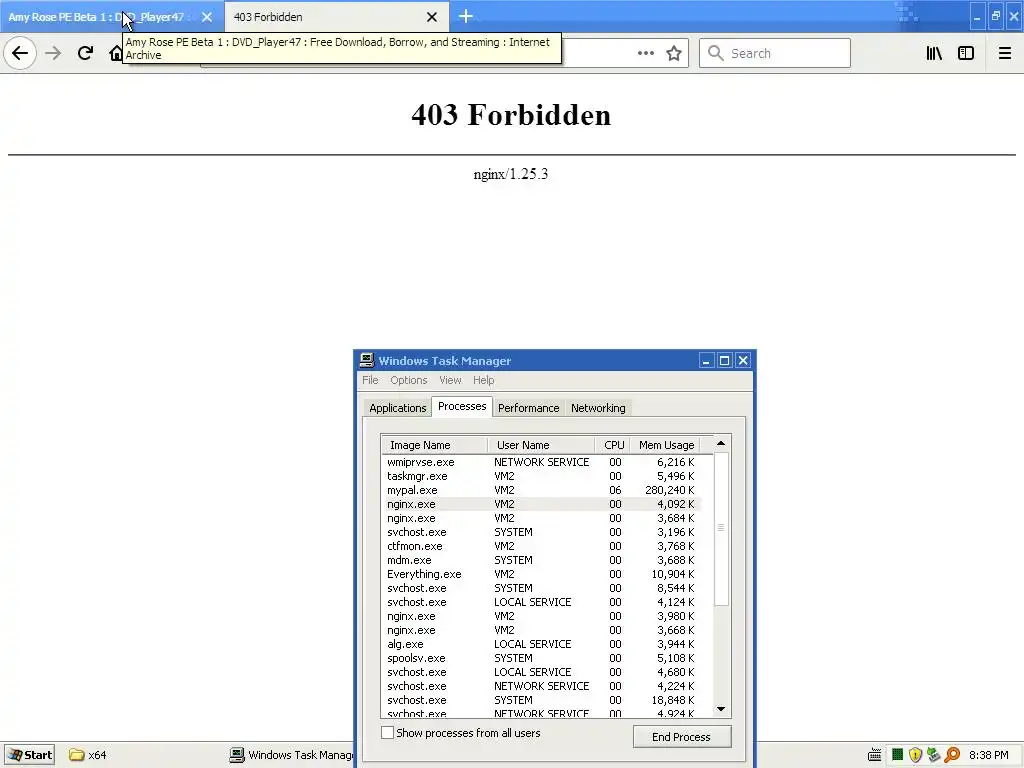The height and width of the screenshot is (768, 1024).
Task: Select the mdm.exe process row
Action: [x=541, y=560]
